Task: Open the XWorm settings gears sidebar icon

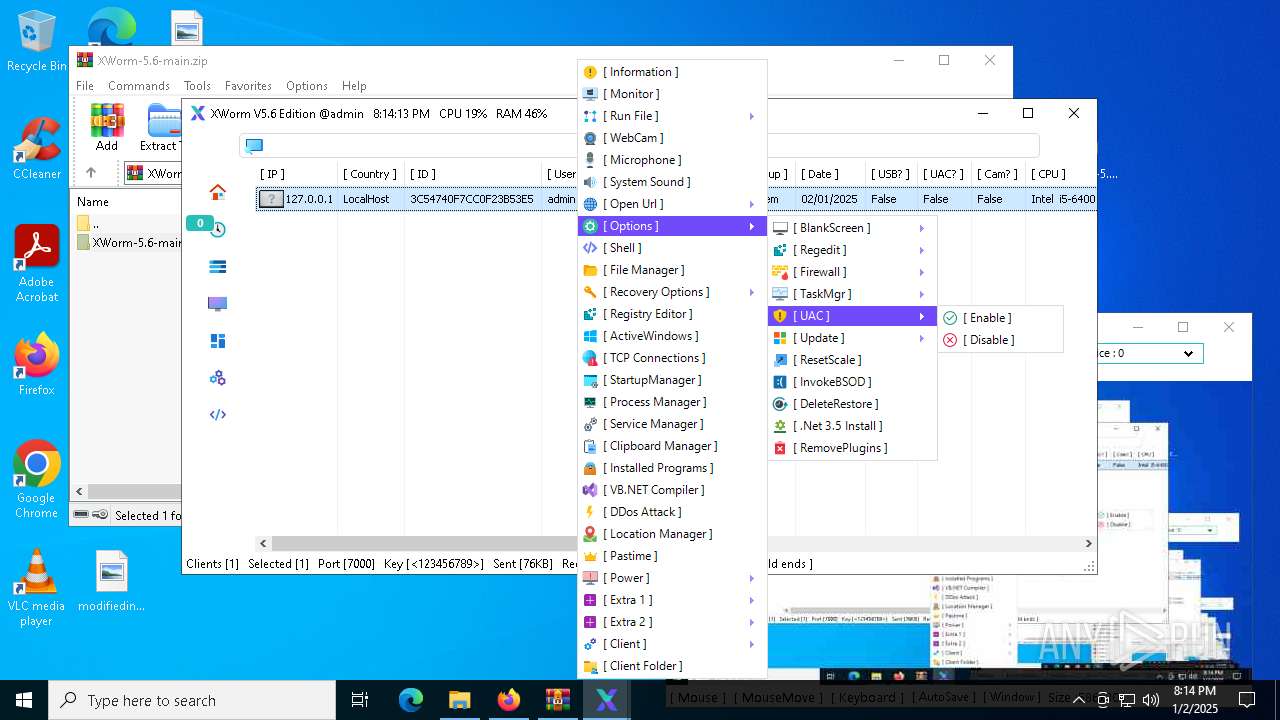Action: [x=217, y=378]
